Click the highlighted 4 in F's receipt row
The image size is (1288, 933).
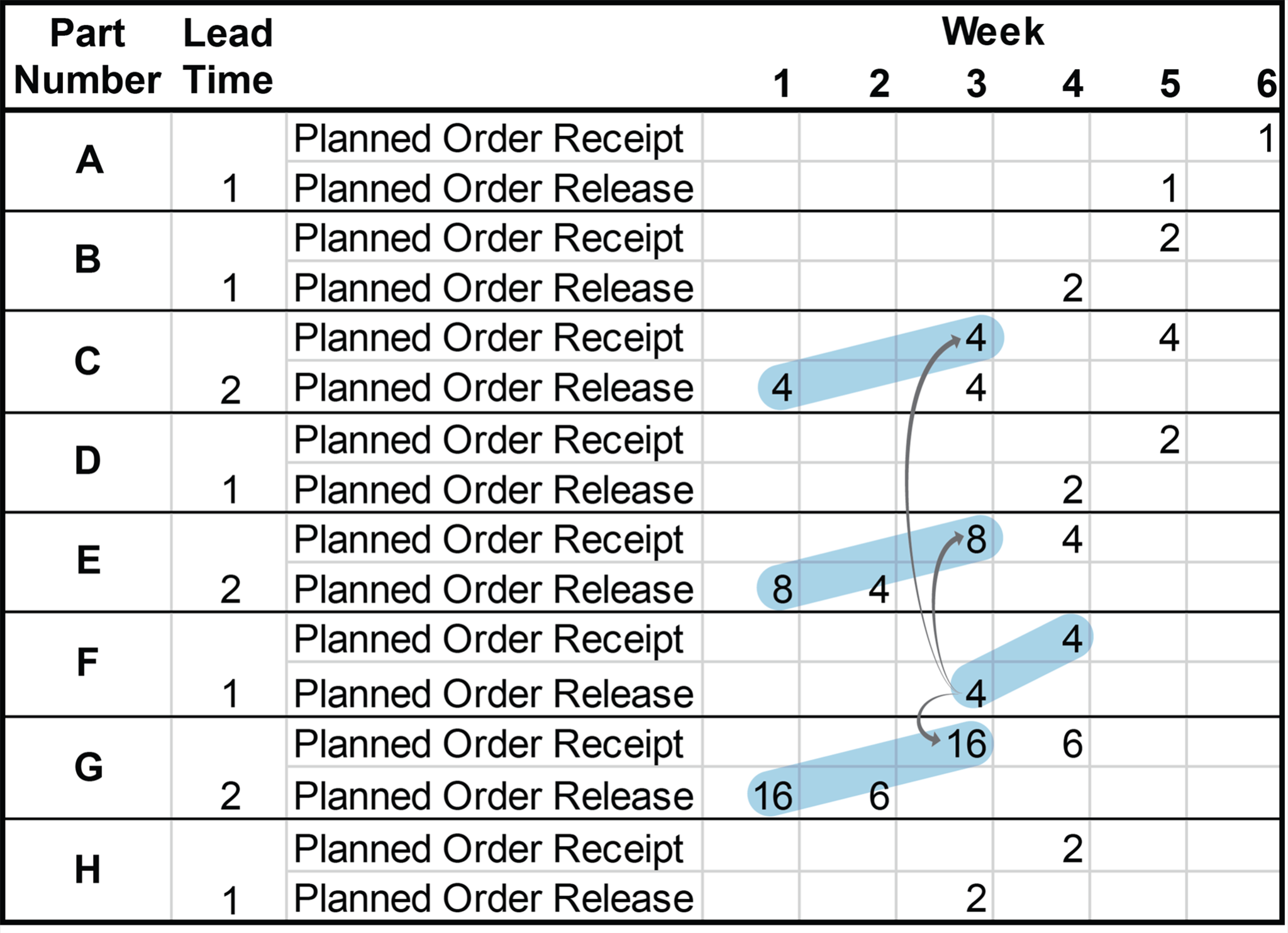click(1072, 639)
